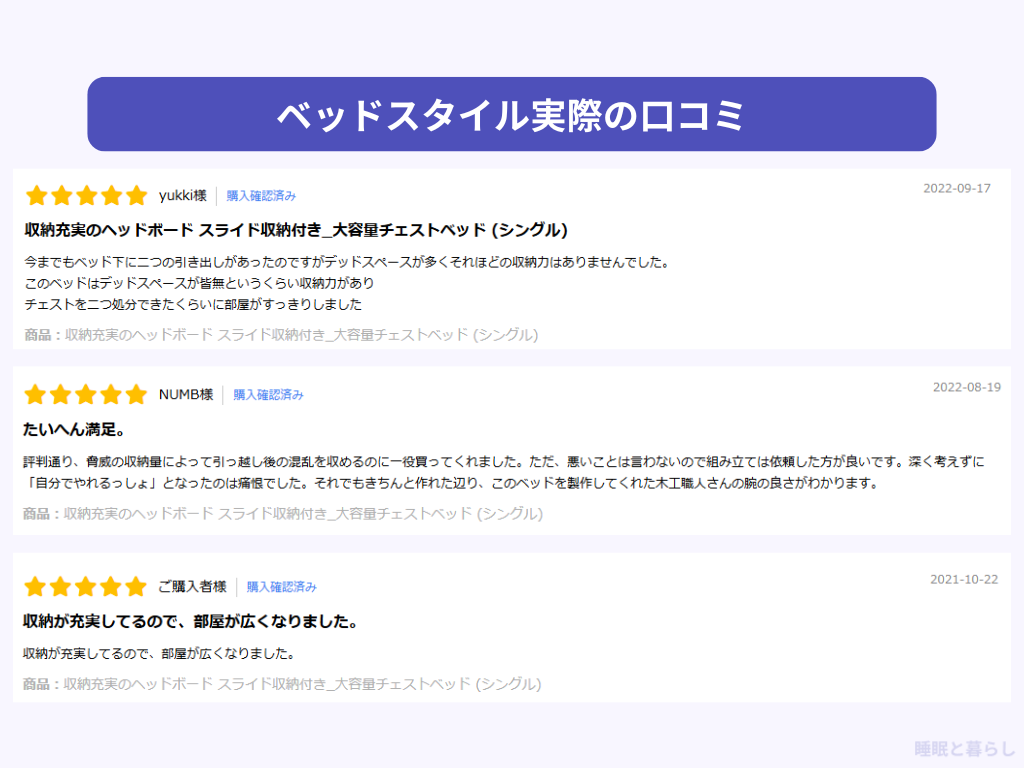Click the date 2022-09-17

pyautogui.click(x=957, y=188)
